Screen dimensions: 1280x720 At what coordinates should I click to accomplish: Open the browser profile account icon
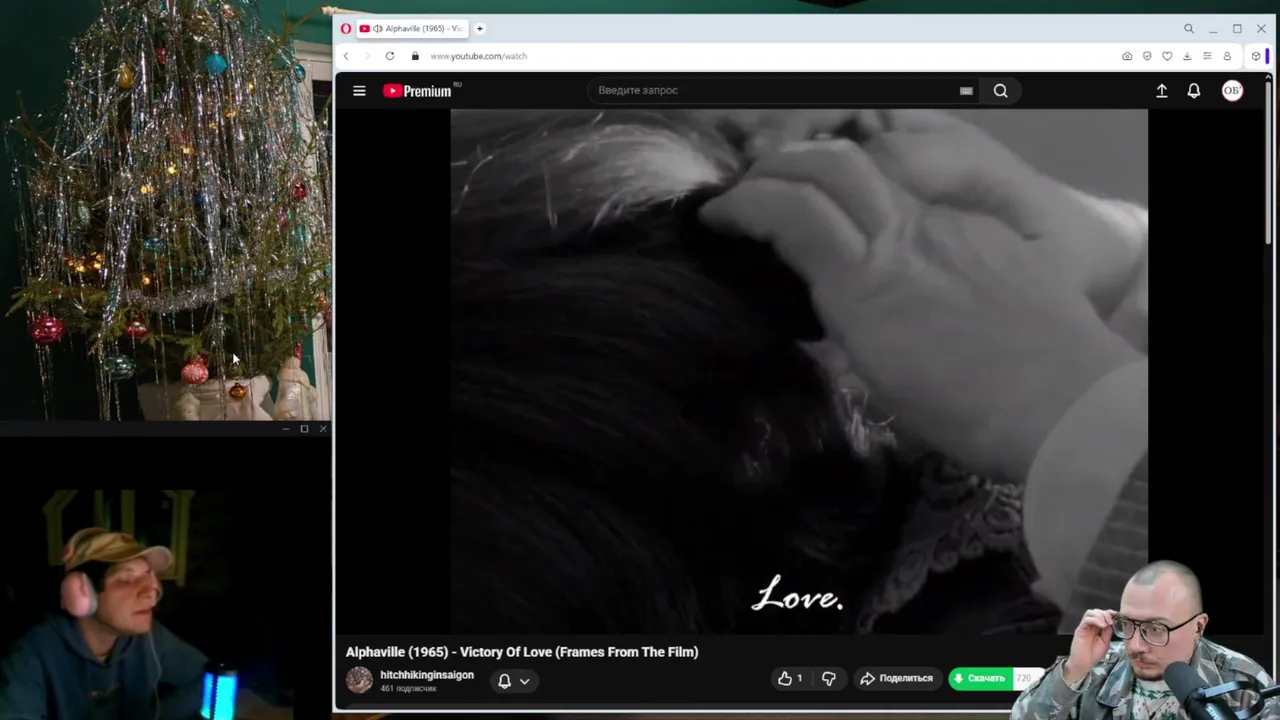coord(1227,56)
